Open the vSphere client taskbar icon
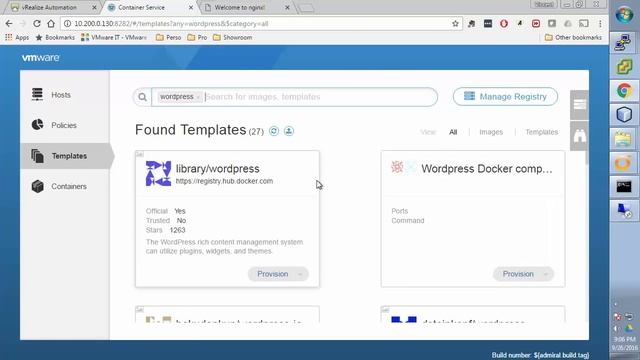 click(x=624, y=67)
